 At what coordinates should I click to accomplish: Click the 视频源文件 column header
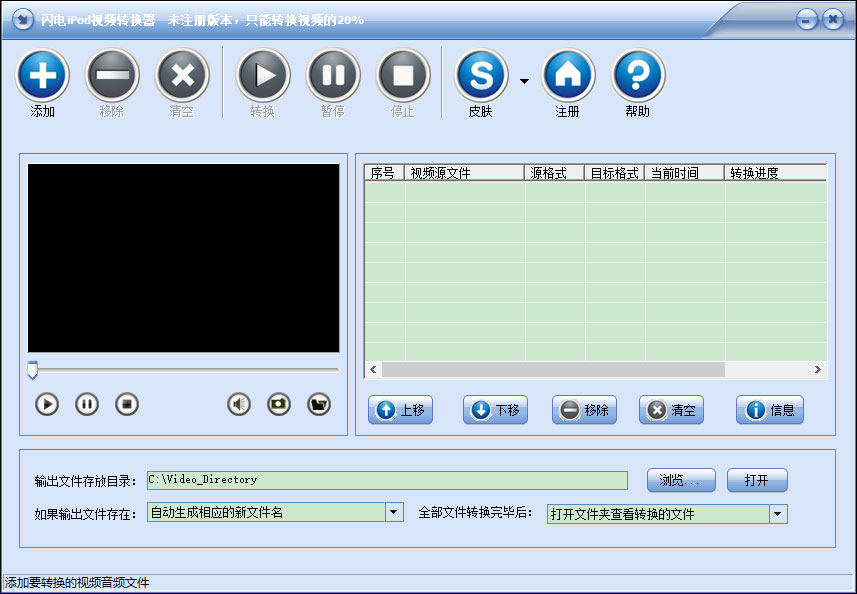[x=464, y=173]
